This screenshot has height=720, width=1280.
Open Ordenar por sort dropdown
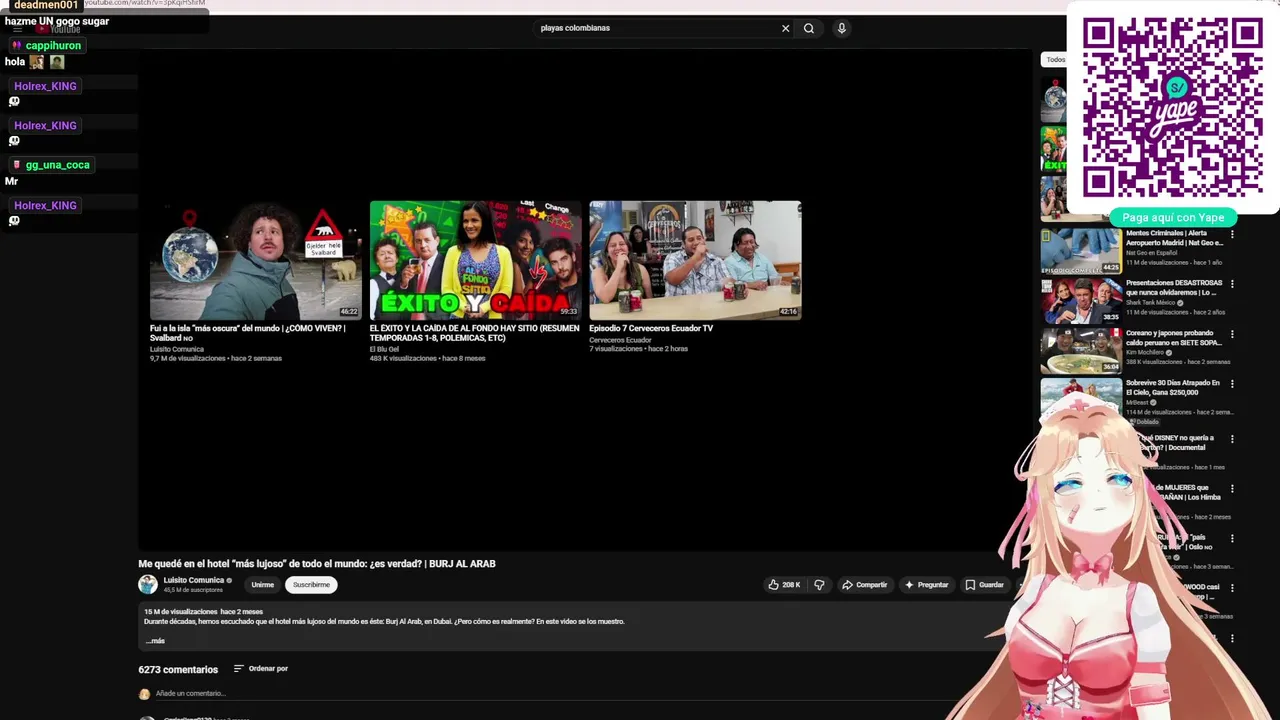[x=261, y=669]
